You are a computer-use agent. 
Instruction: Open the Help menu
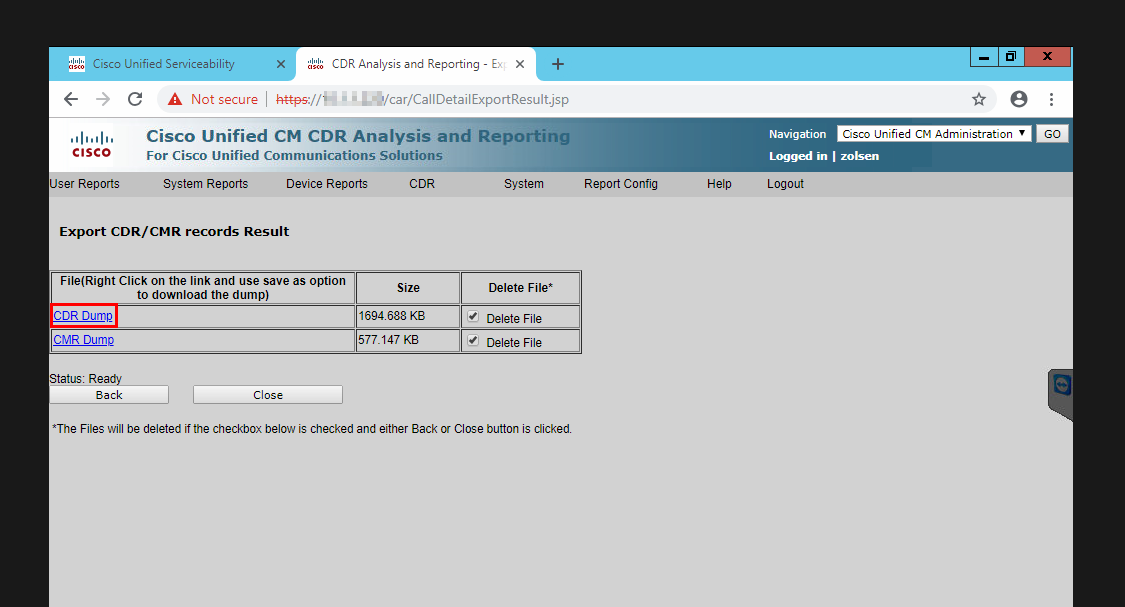point(719,184)
